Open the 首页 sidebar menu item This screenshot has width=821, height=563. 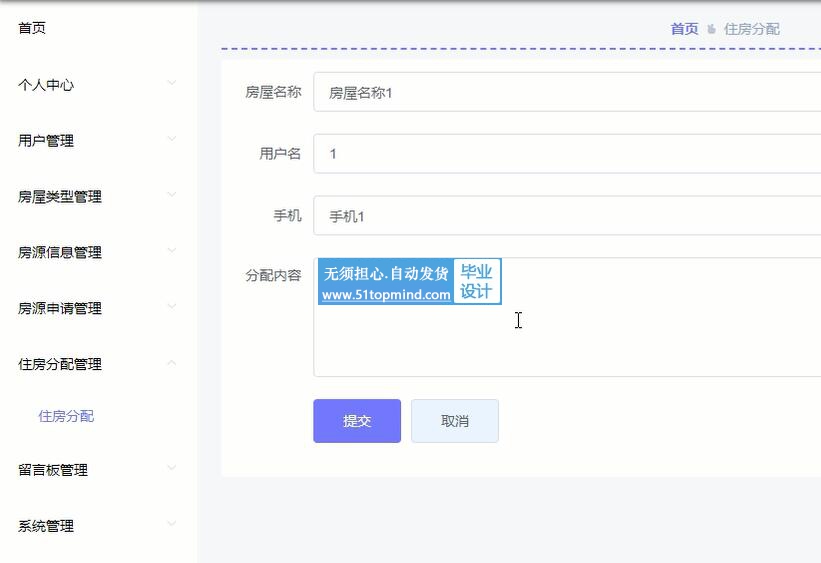[32, 28]
